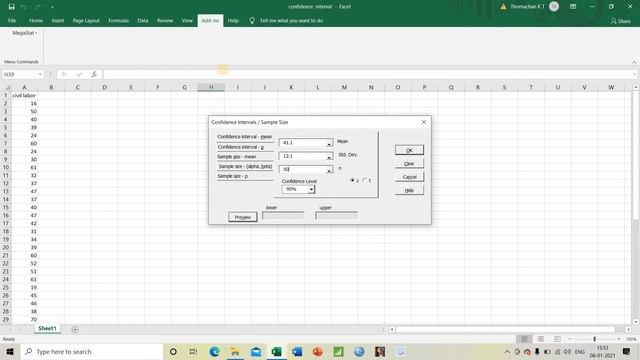Open the Formulas ribbon tab
This screenshot has width=640, height=360.
(118, 20)
